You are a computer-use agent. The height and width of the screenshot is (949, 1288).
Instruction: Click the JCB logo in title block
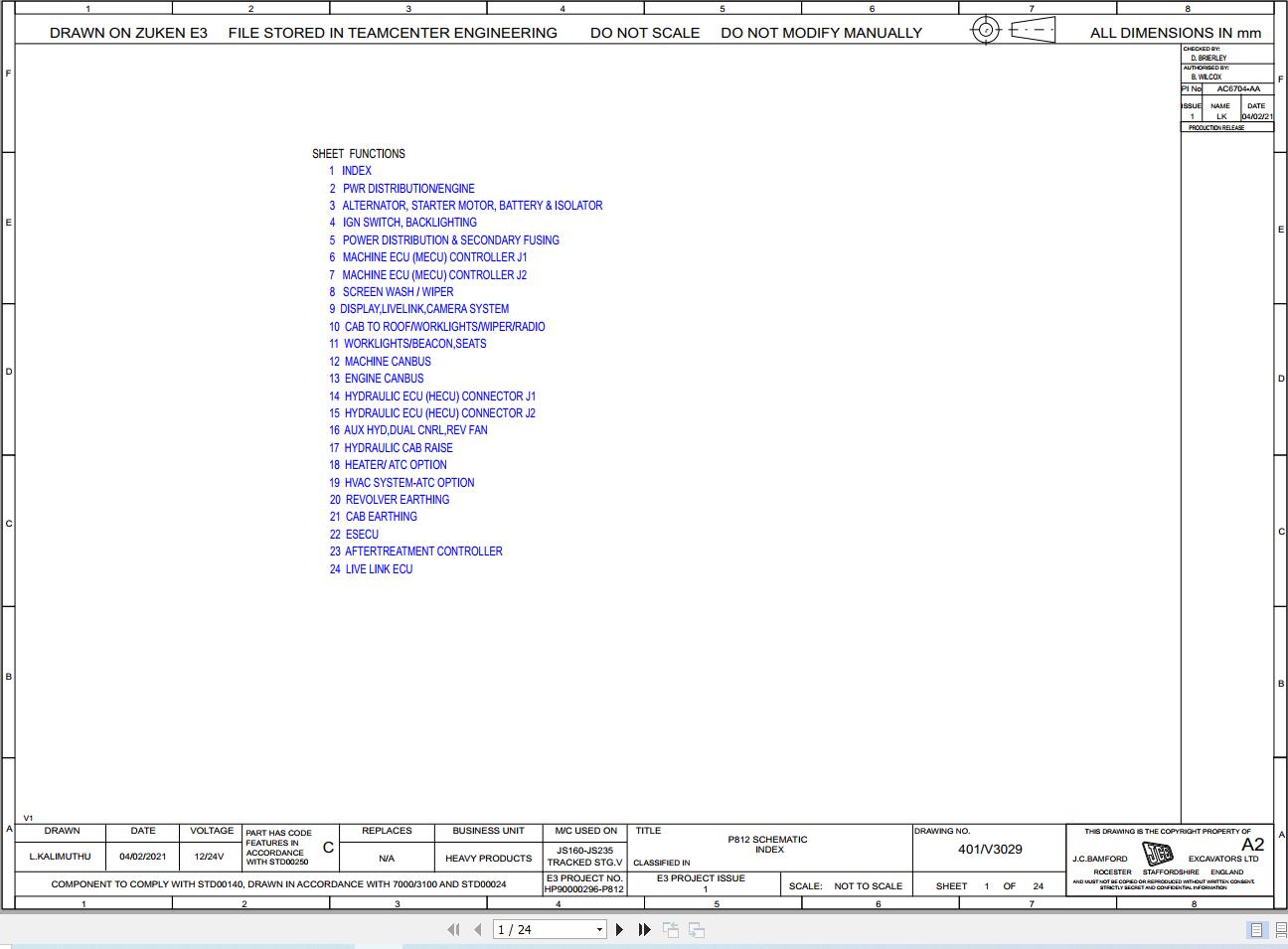coord(1158,854)
